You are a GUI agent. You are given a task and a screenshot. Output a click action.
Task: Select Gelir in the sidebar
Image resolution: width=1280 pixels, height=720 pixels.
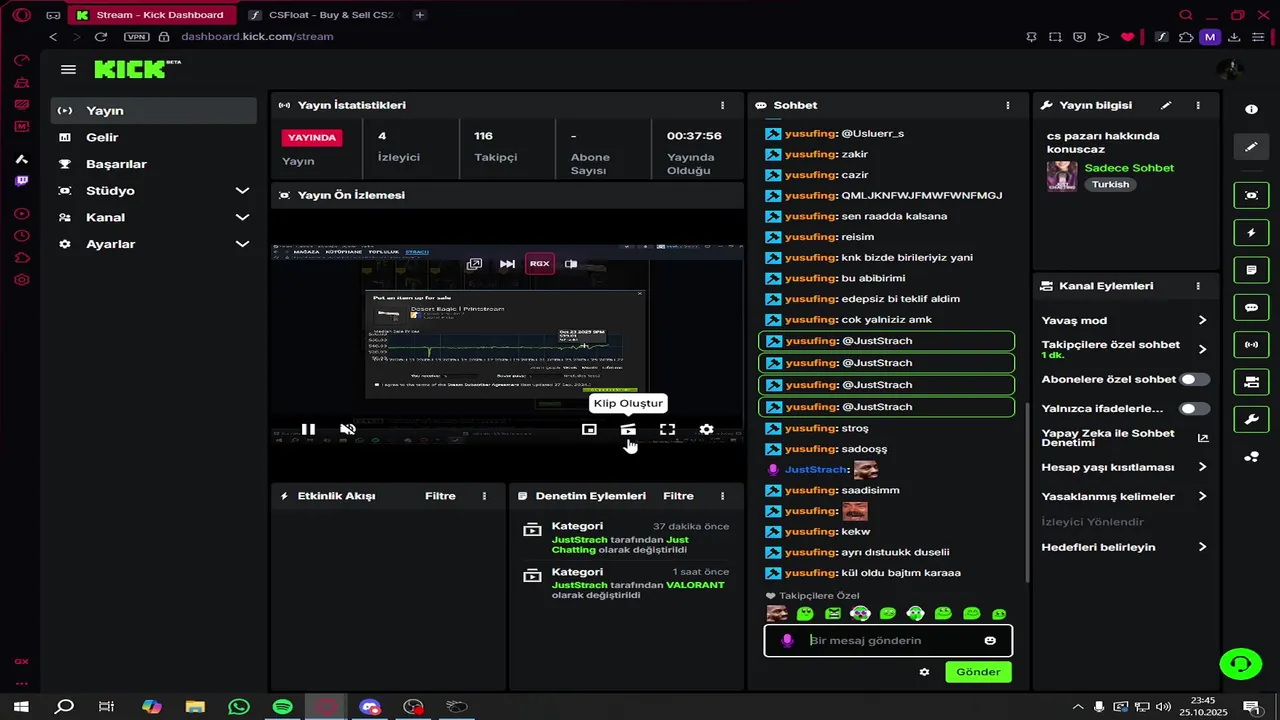154,137
